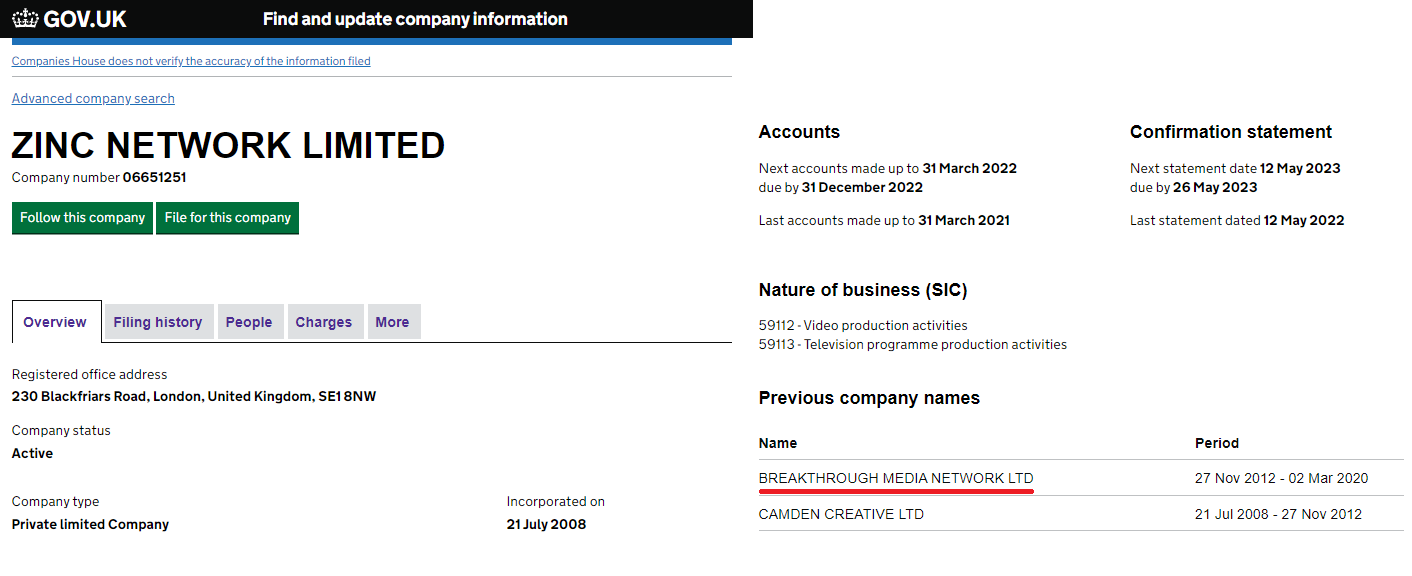Click File for this company button
This screenshot has height=576, width=1412.
[x=227, y=218]
